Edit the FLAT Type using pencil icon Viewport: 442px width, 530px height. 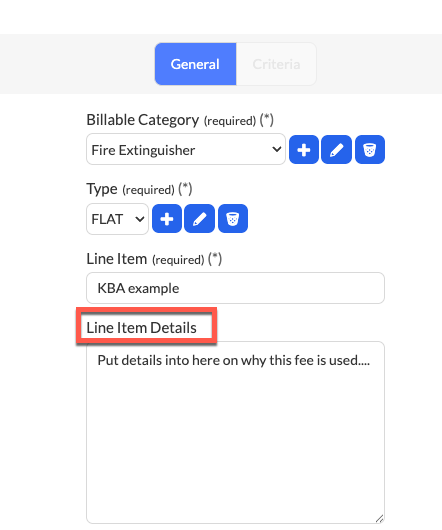click(199, 219)
